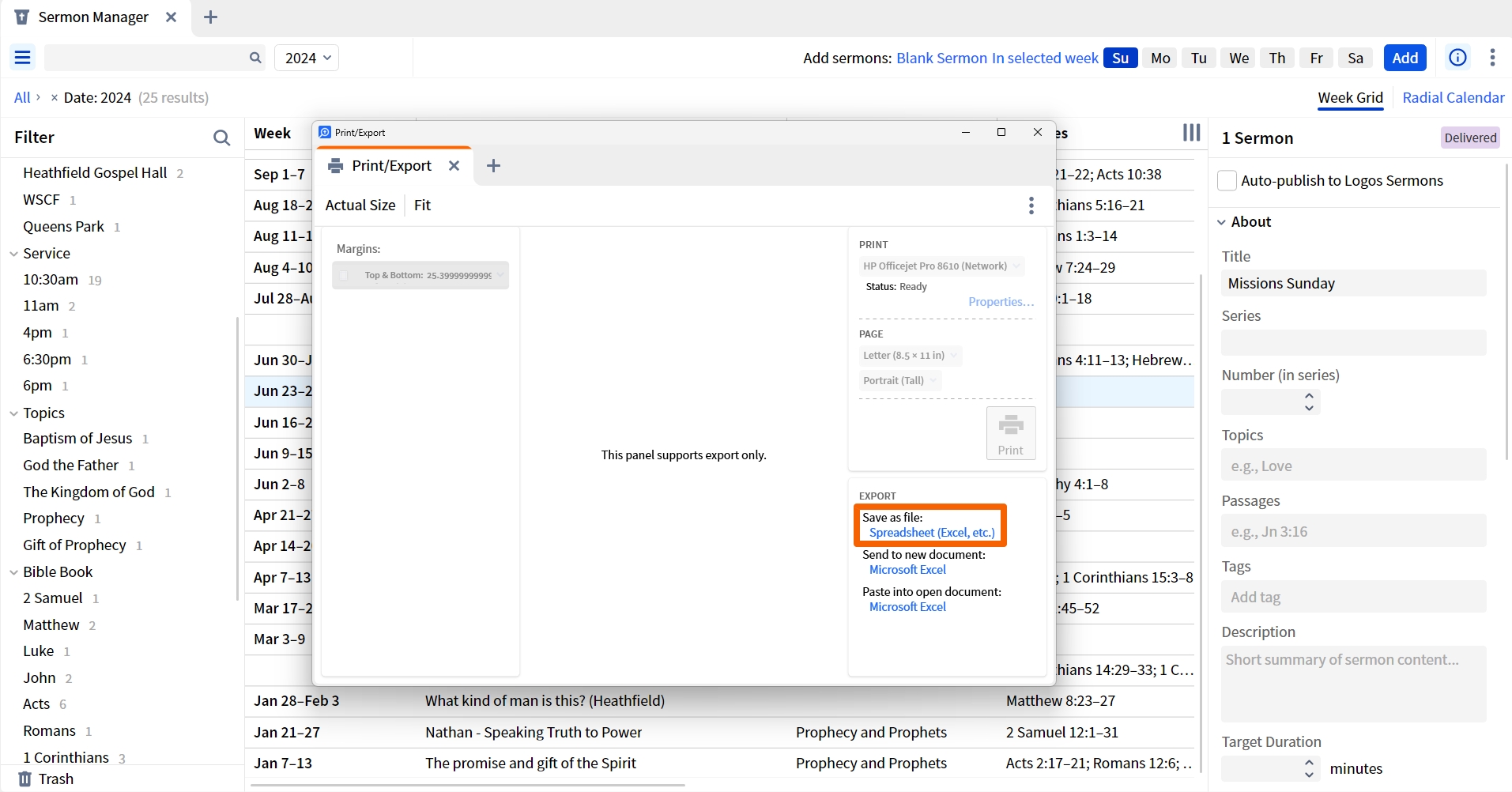The image size is (1512, 792).
Task: Collapse the Topics filter group
Action: [x=13, y=413]
